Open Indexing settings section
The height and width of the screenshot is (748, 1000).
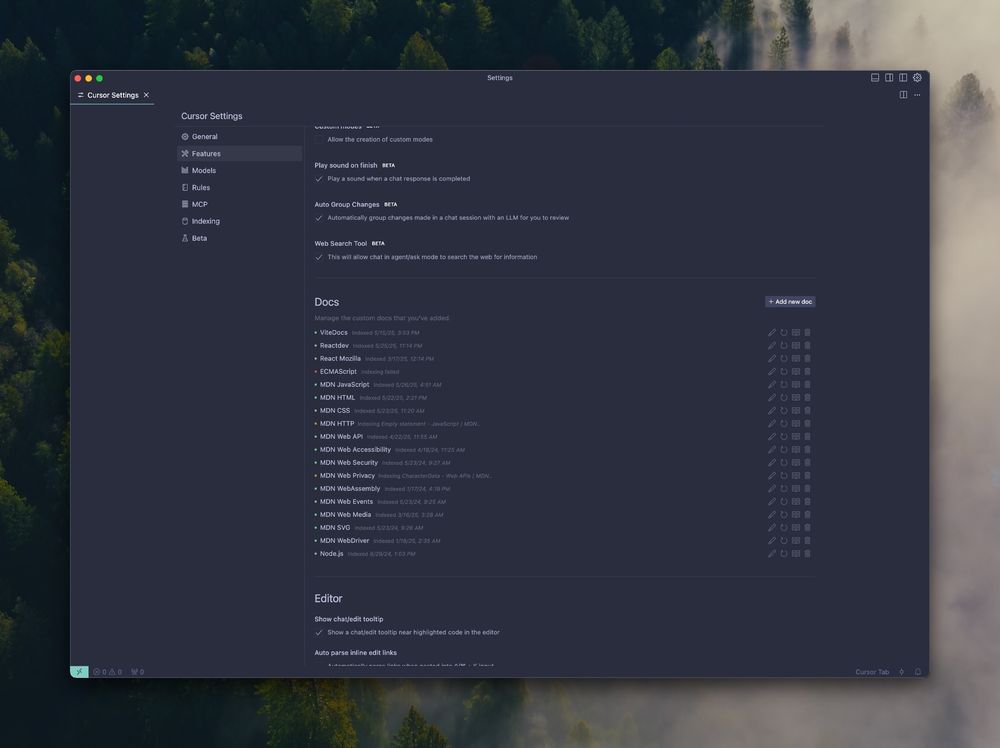239,221
